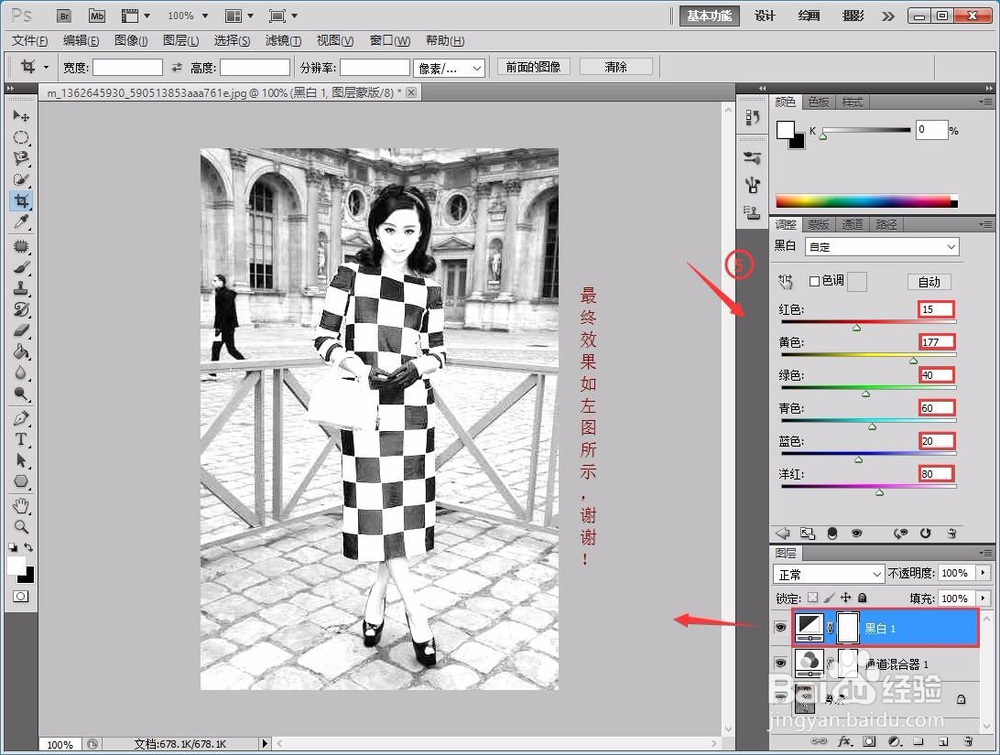Select the Quick Selection tool
The image size is (1000, 755).
click(21, 179)
